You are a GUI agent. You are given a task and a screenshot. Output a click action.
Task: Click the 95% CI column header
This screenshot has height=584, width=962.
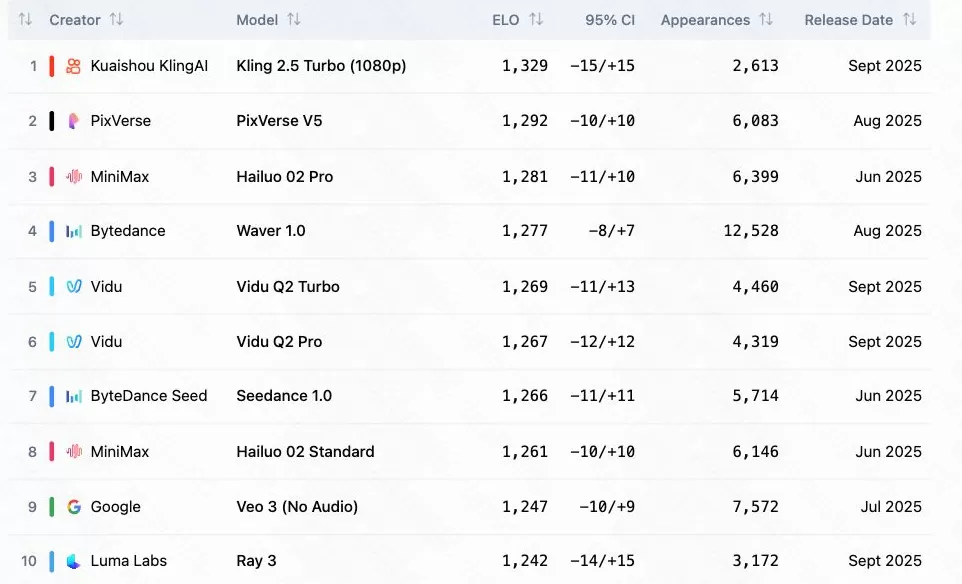(610, 20)
